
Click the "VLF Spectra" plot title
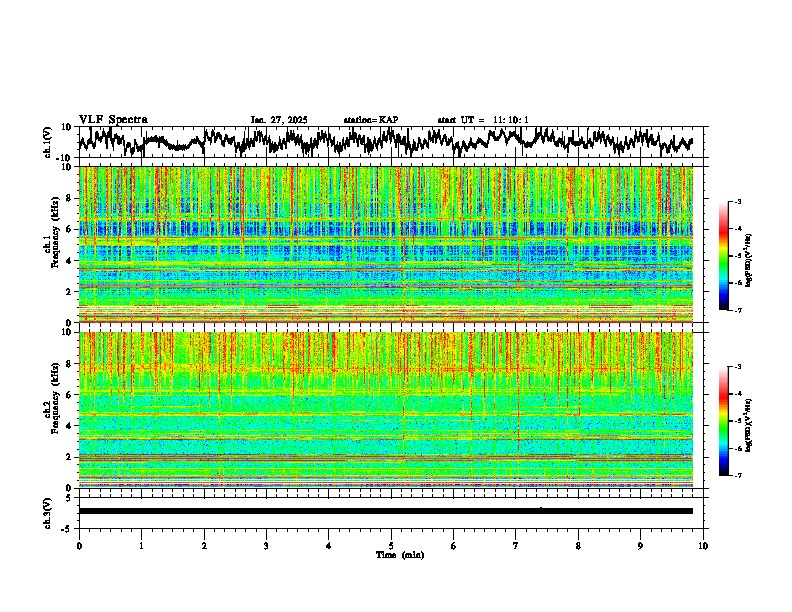[113, 120]
